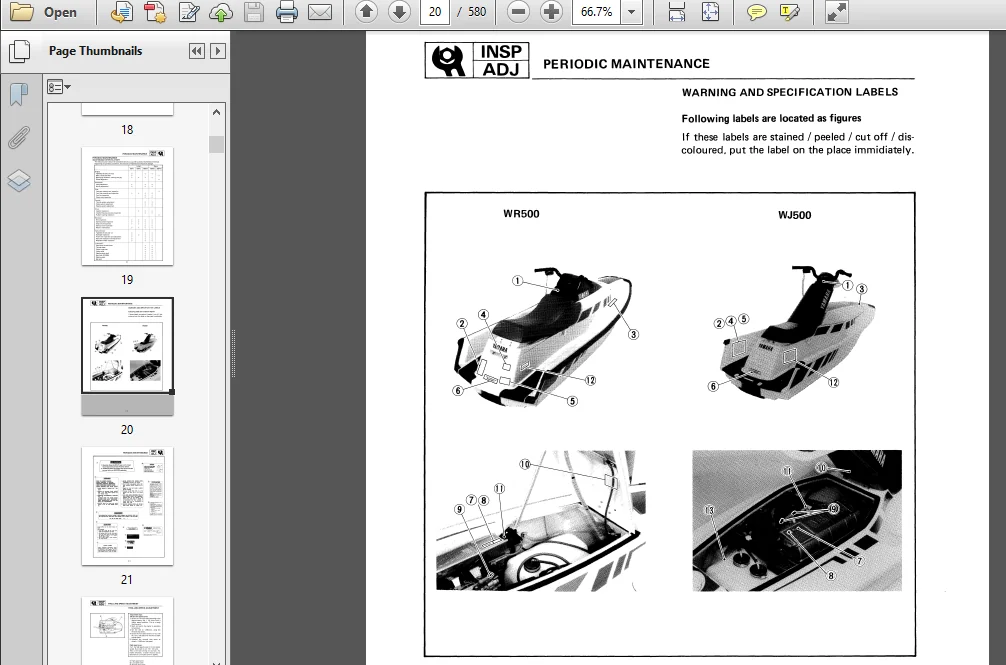Open the Layers panel
The image size is (1006, 665).
tap(19, 180)
